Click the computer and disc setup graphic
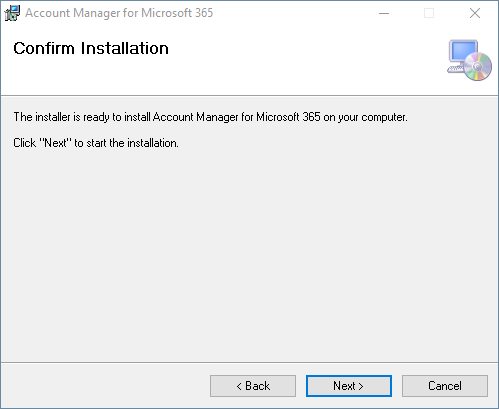The image size is (499, 409). click(x=469, y=60)
